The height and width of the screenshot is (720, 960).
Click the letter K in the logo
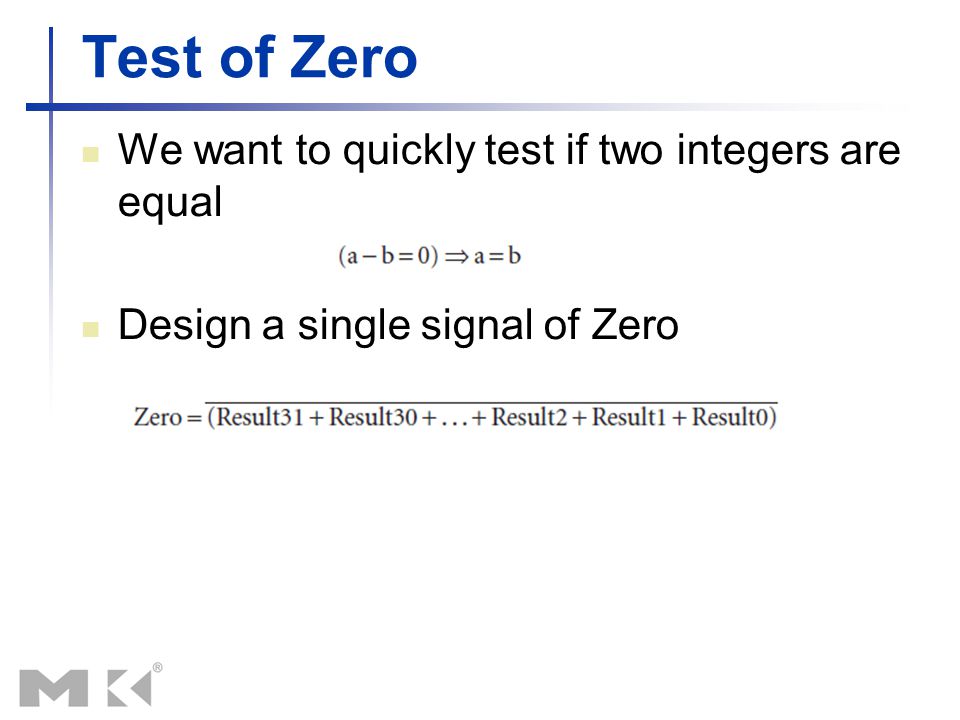(x=129, y=689)
